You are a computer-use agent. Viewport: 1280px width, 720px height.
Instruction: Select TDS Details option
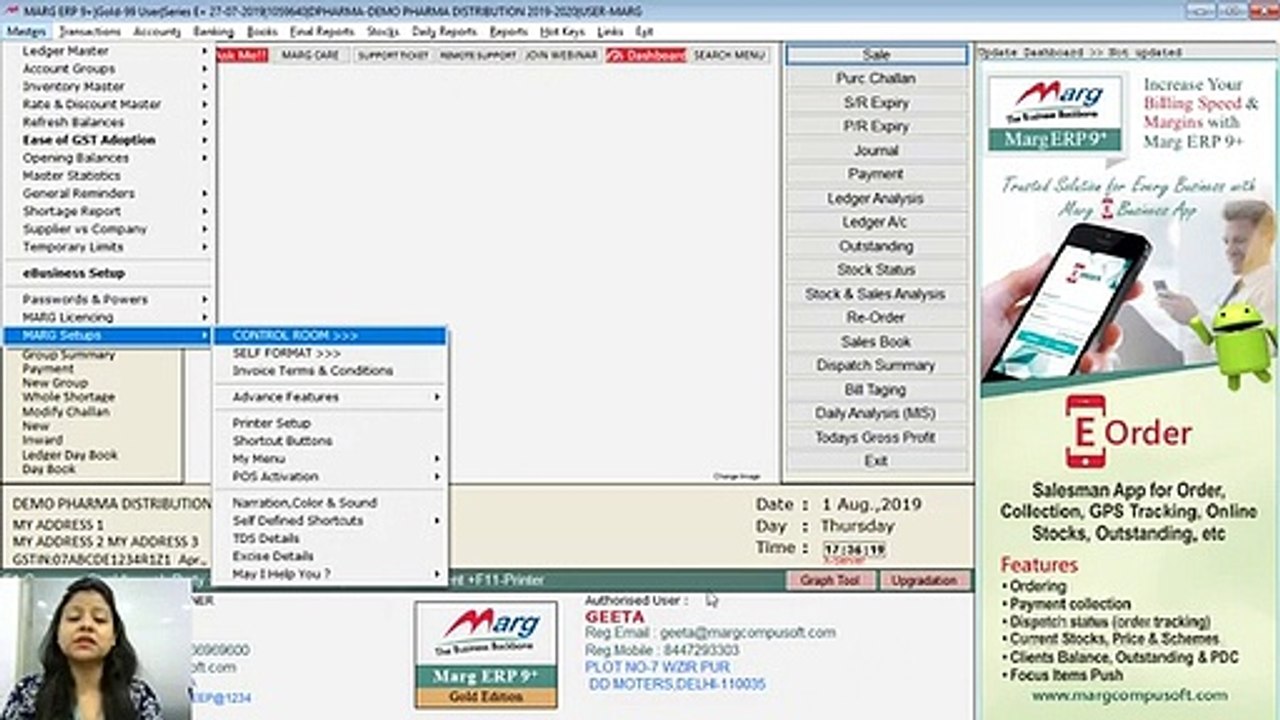[x=330, y=538]
